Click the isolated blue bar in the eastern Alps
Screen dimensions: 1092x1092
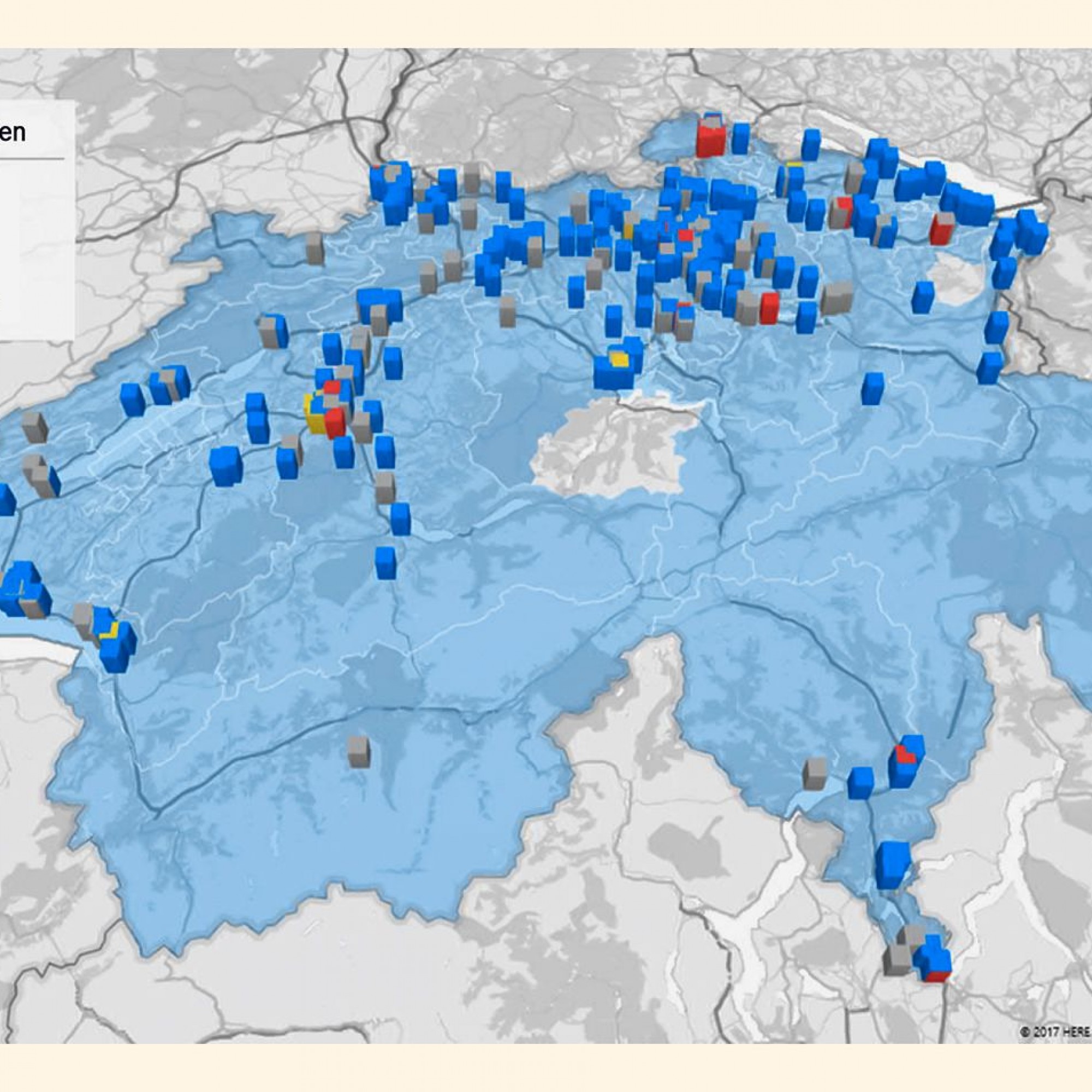point(873,388)
